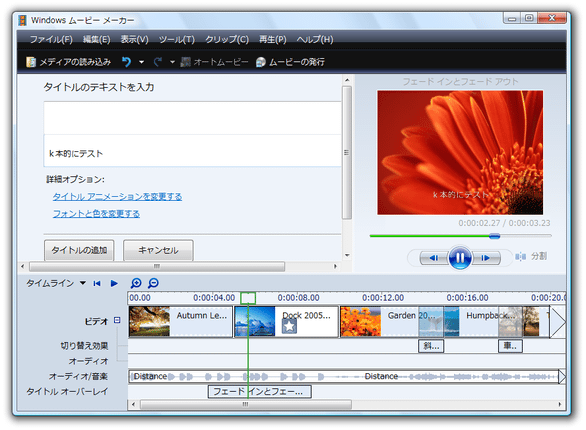Click the preview monitor flower image
The image size is (586, 430).
click(x=460, y=152)
